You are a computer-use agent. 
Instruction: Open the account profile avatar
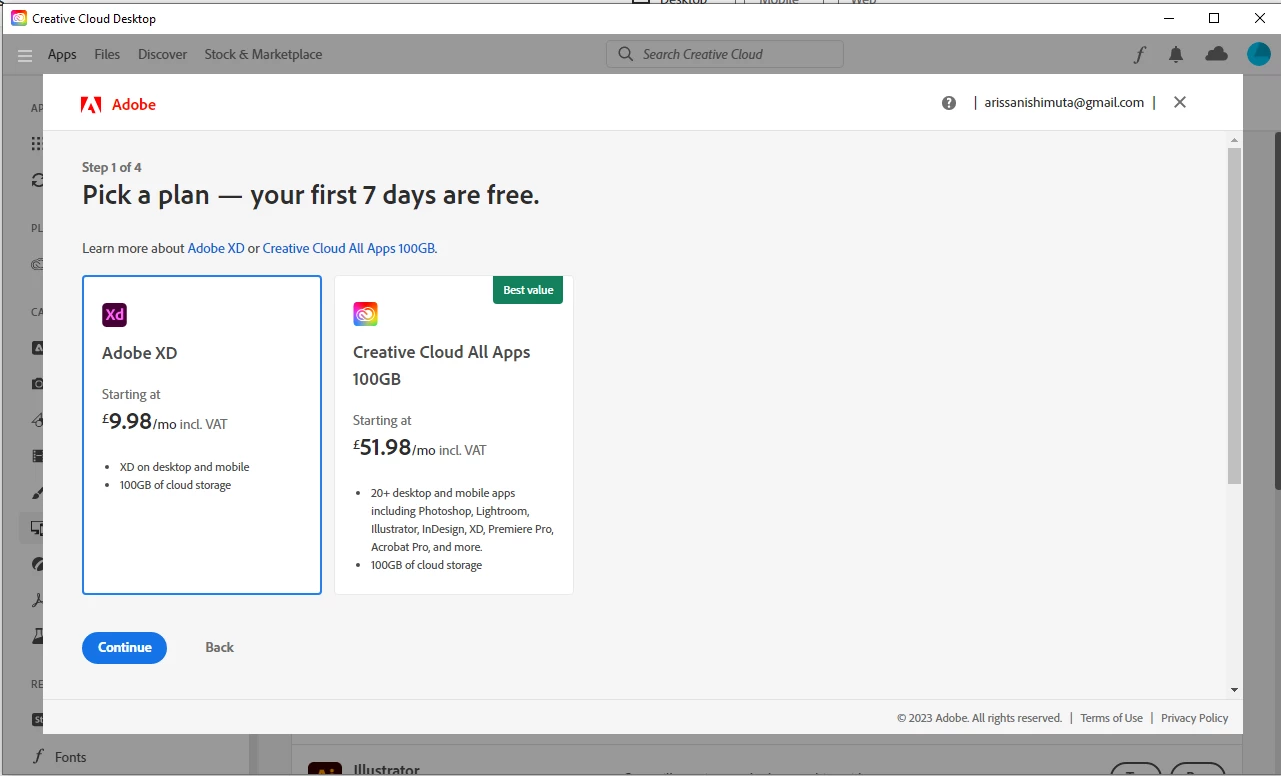(x=1258, y=54)
